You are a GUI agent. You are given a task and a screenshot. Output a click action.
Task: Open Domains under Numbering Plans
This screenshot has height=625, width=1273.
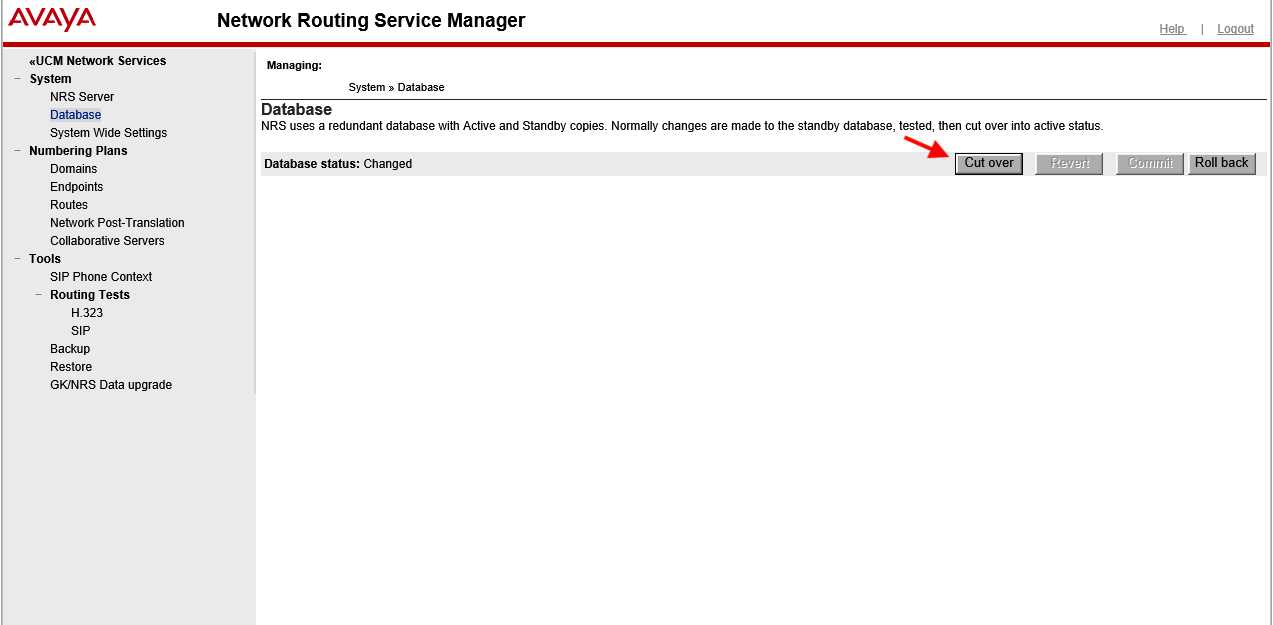tap(74, 169)
